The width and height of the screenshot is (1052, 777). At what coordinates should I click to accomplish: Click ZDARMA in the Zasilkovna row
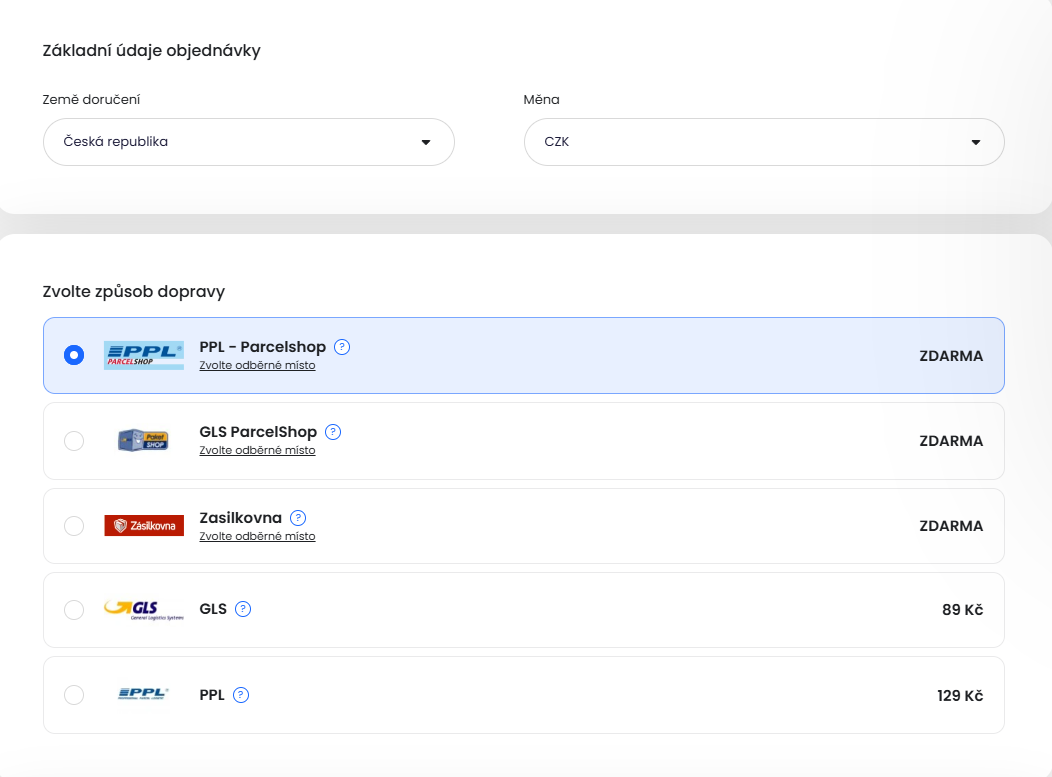pyautogui.click(x=951, y=526)
